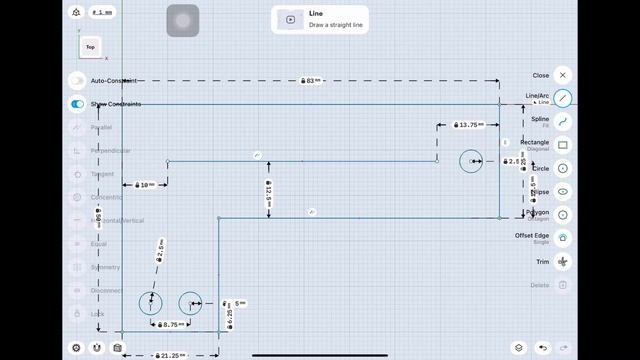Select the Ellipse tool icon
The image size is (640, 360).
click(x=562, y=191)
